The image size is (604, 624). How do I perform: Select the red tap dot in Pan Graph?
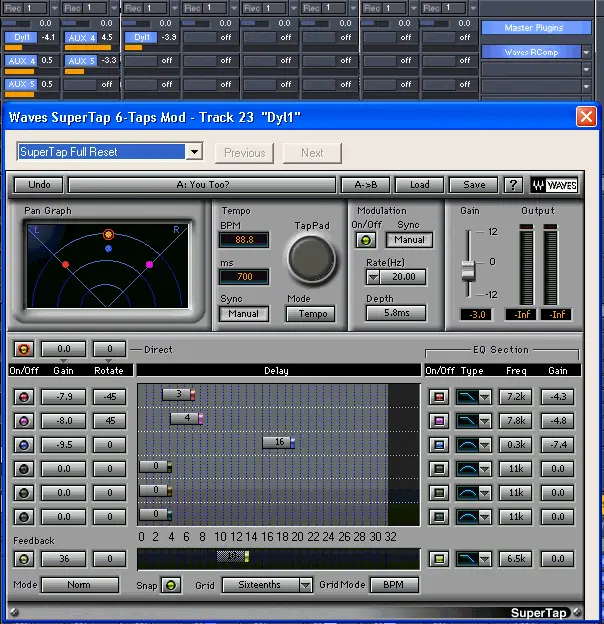tap(66, 265)
